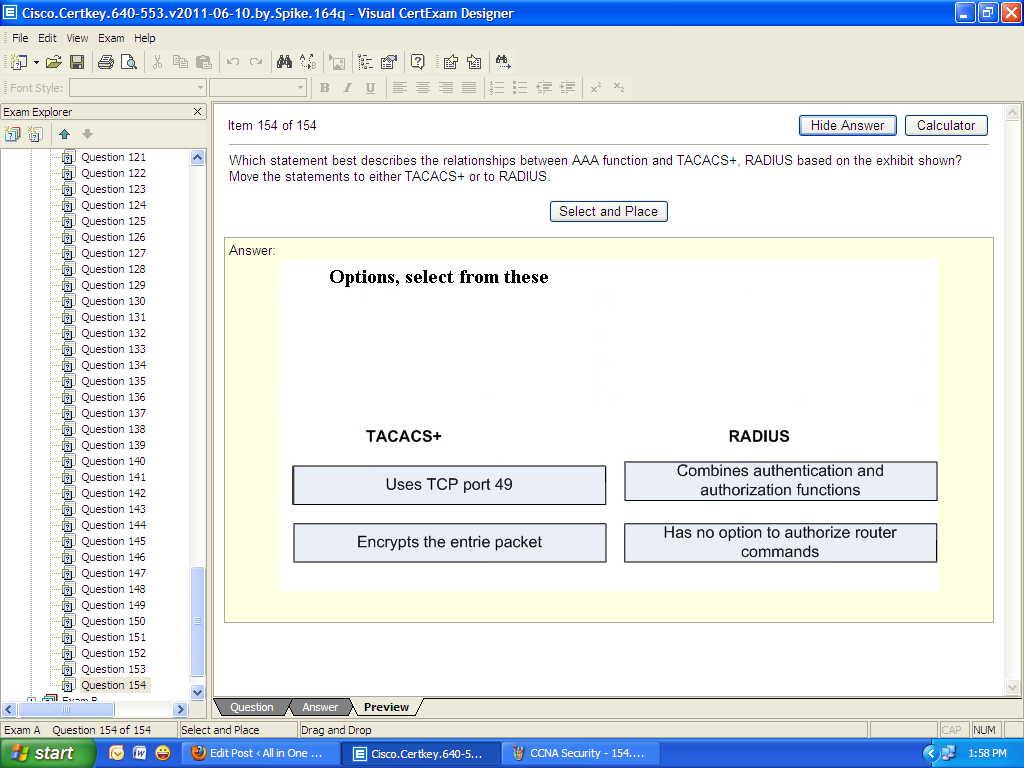Viewport: 1024px width, 768px height.
Task: Click the Move Up arrow in Exam Explorer
Action: (64, 134)
